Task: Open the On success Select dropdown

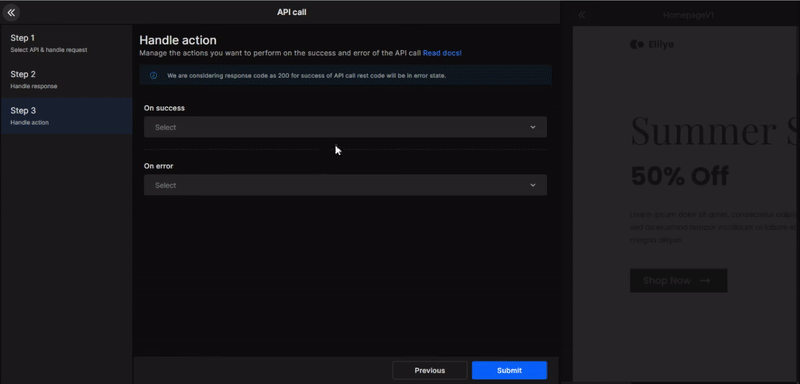Action: (x=345, y=127)
